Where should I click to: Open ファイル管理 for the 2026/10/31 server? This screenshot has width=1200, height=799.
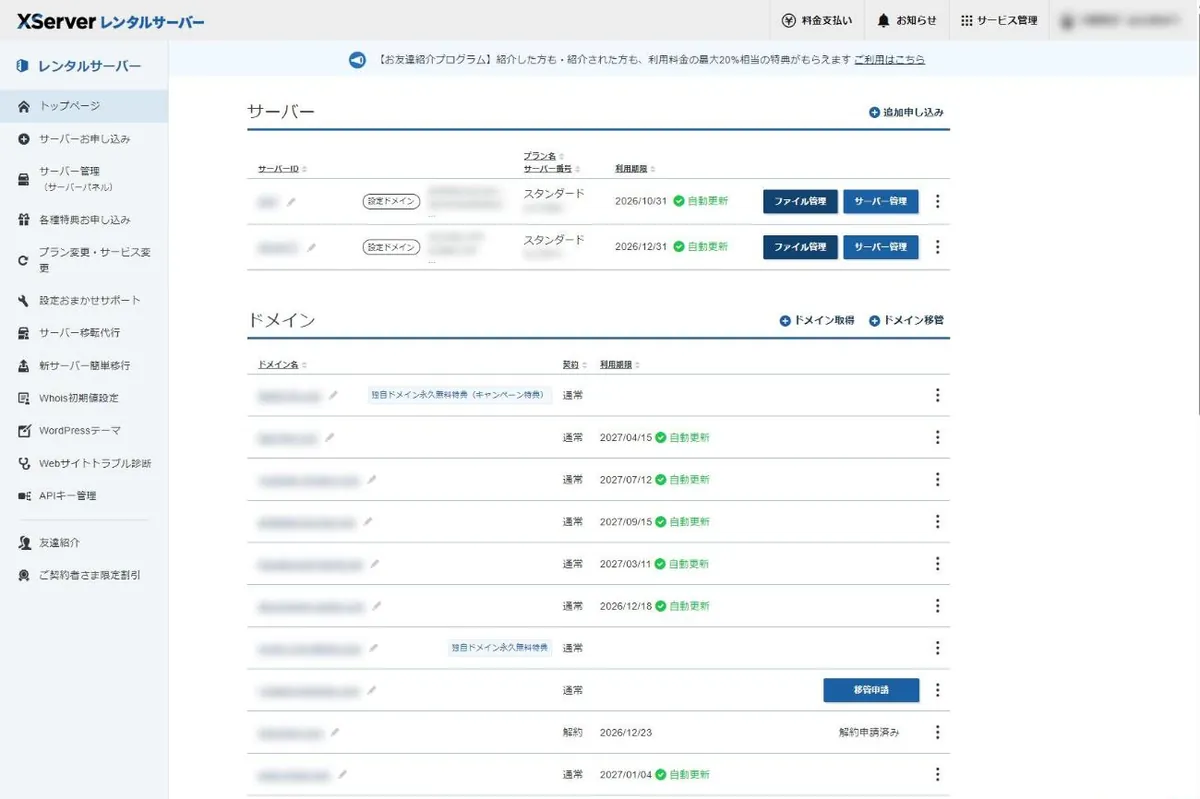[x=800, y=201]
